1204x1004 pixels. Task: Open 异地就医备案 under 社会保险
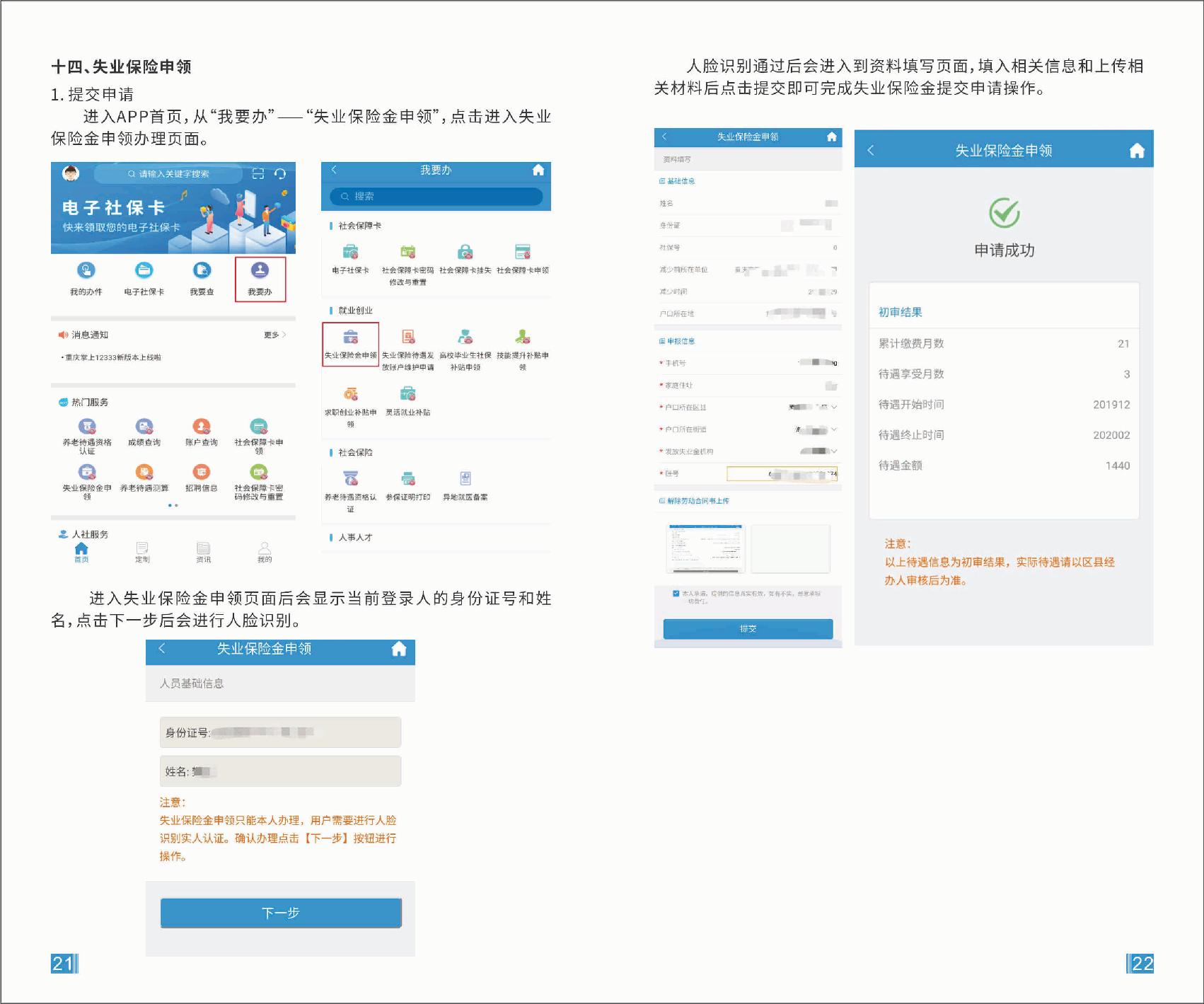[465, 480]
